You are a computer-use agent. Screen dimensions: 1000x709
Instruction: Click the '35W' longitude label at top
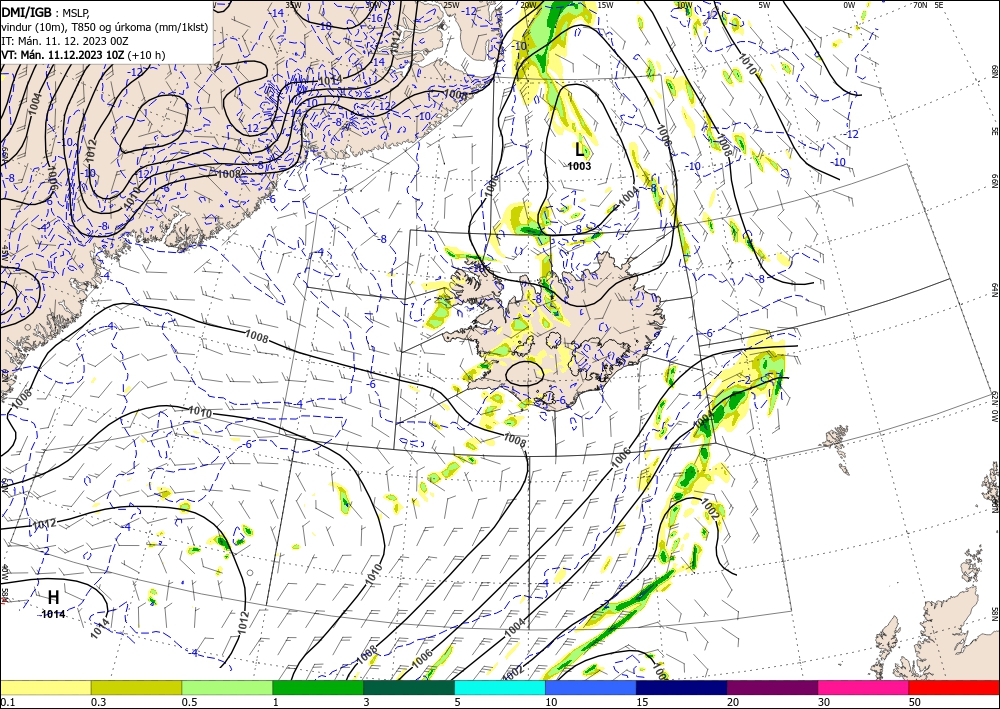pos(293,5)
